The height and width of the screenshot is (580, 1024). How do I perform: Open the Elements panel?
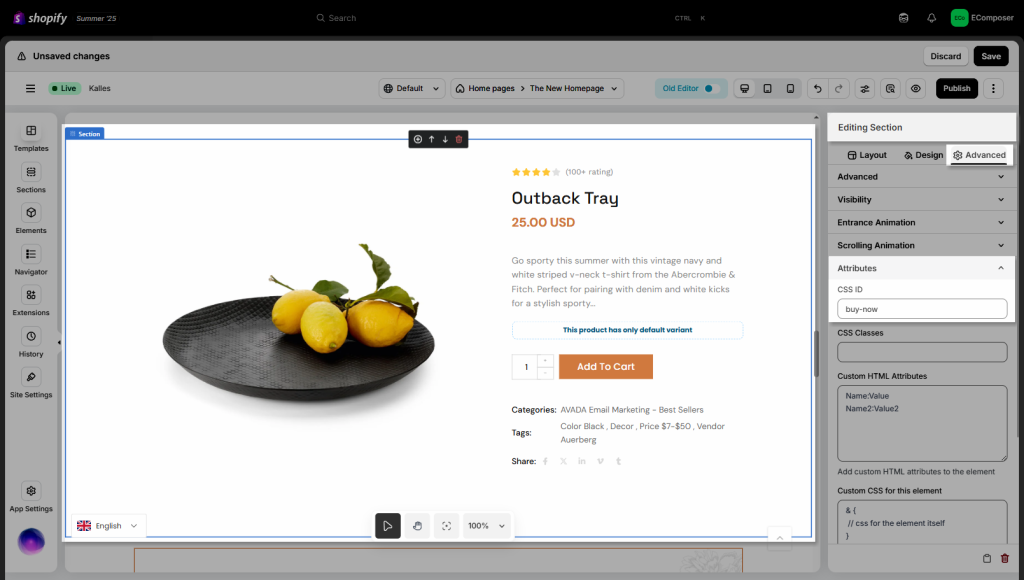(x=31, y=220)
